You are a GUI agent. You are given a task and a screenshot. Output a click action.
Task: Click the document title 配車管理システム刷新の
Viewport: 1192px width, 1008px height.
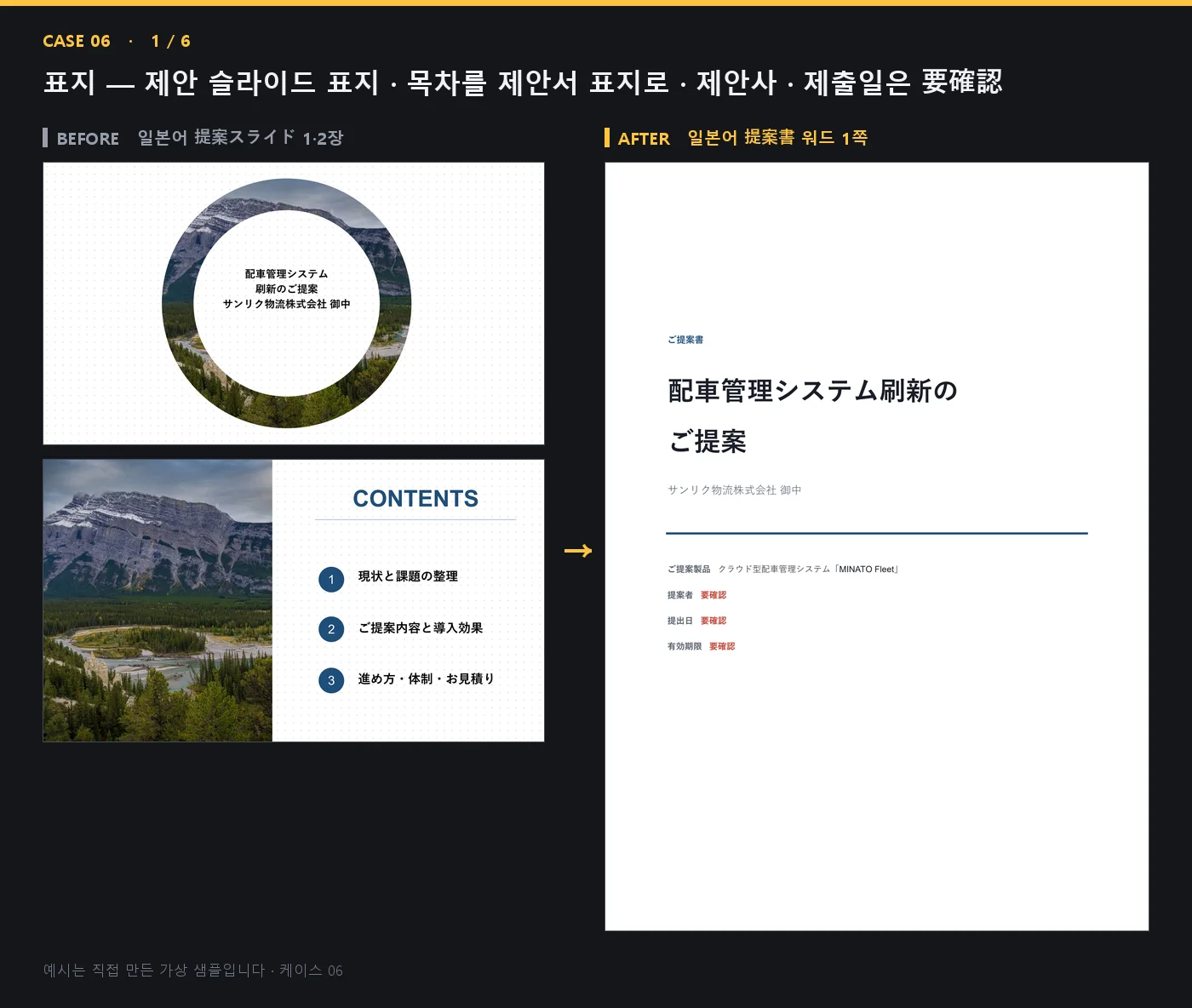pyautogui.click(x=813, y=391)
